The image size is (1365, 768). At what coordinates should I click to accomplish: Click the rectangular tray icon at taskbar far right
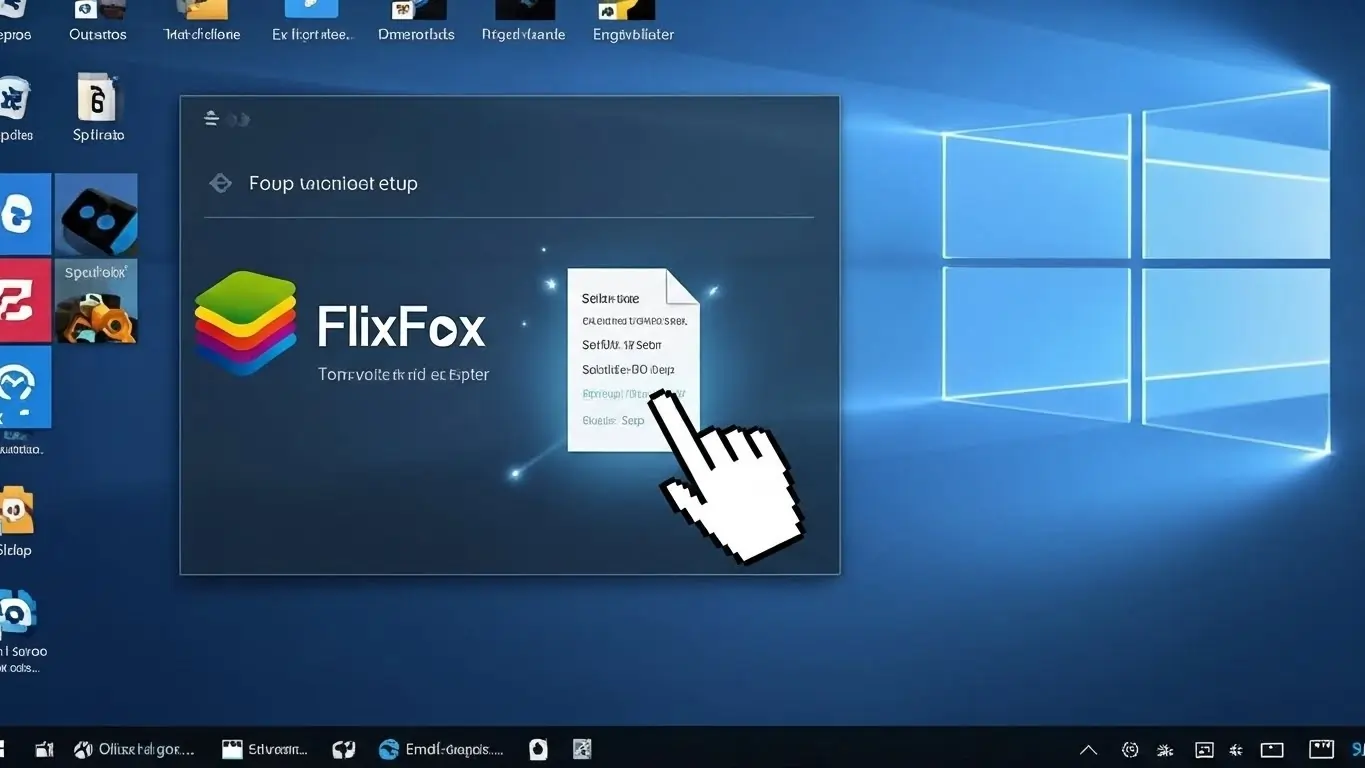click(1321, 749)
